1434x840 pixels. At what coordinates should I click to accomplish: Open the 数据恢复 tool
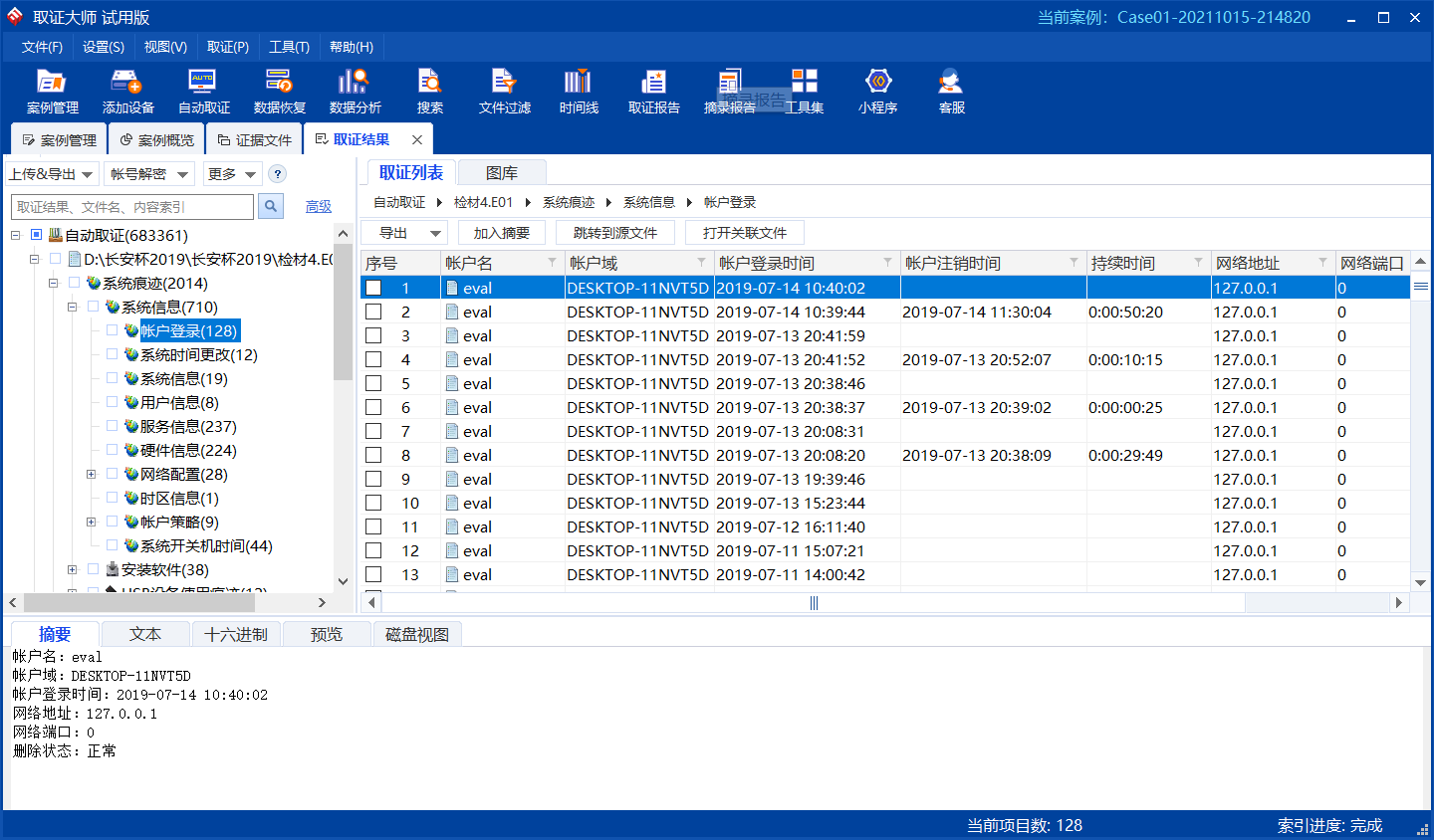pyautogui.click(x=279, y=92)
